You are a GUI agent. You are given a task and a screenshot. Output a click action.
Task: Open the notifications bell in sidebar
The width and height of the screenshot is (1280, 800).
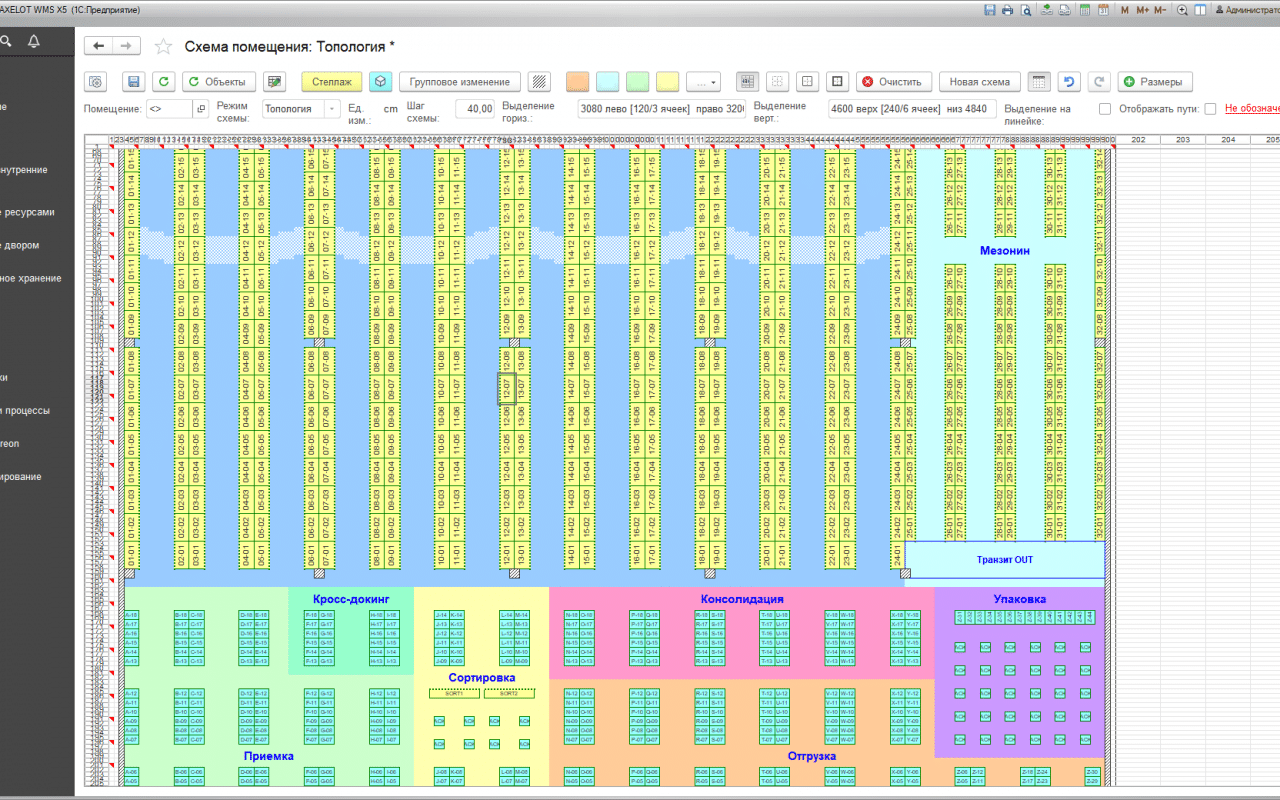coord(34,41)
